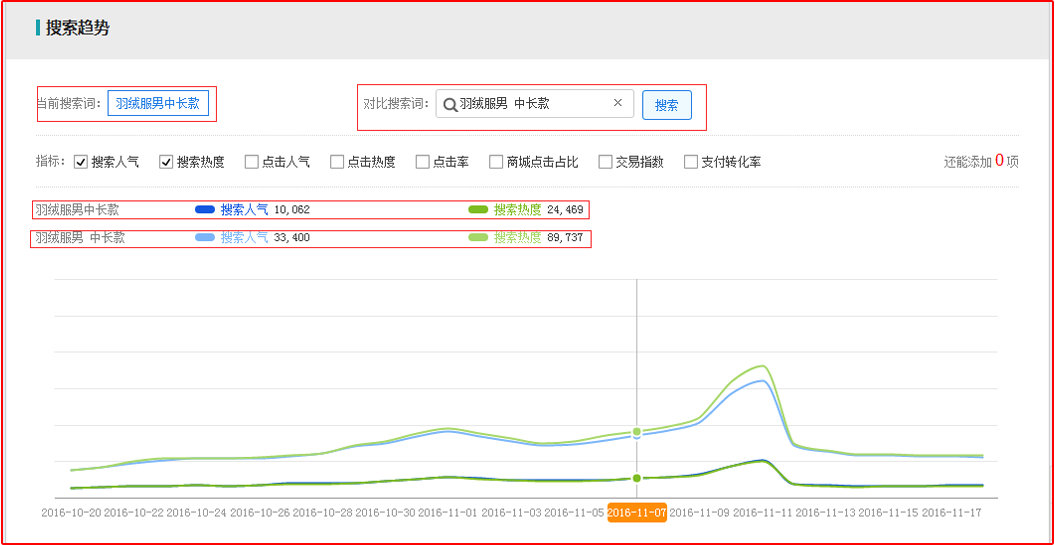Click the current keyword tag 羽绒服男中长款
Image resolution: width=1055 pixels, height=545 pixels.
click(x=158, y=103)
